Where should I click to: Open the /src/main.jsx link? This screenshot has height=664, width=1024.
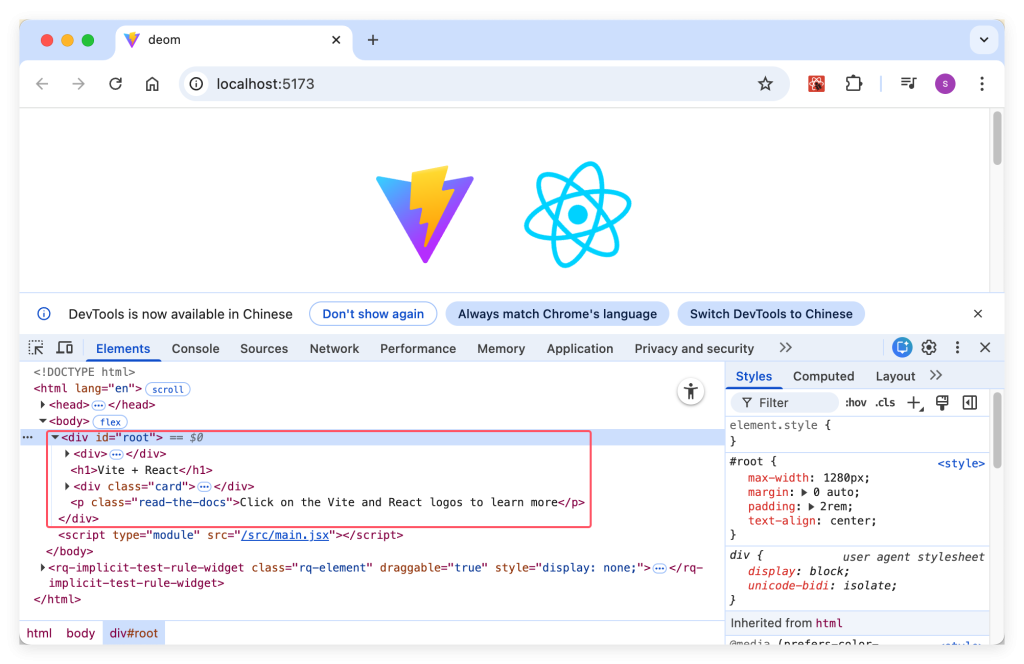285,535
